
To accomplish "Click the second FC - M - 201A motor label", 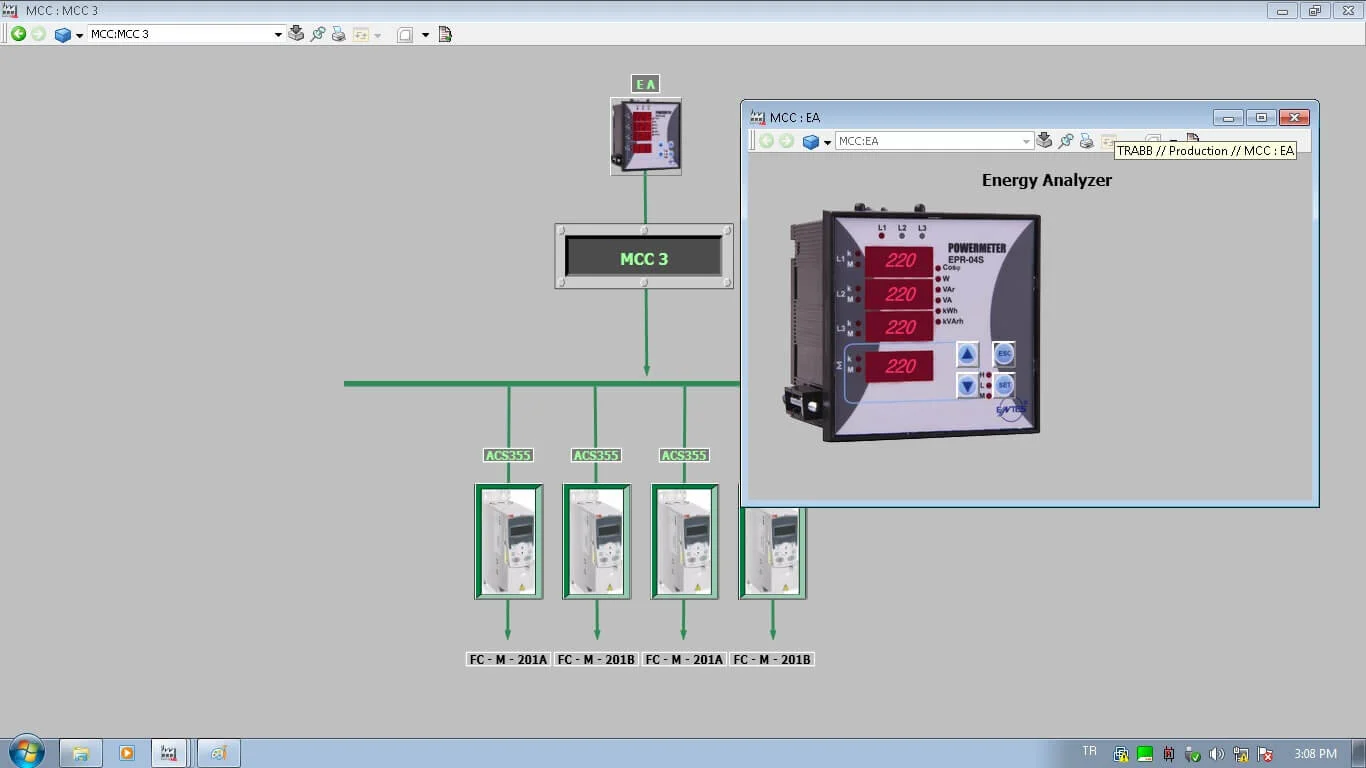I will click(685, 659).
